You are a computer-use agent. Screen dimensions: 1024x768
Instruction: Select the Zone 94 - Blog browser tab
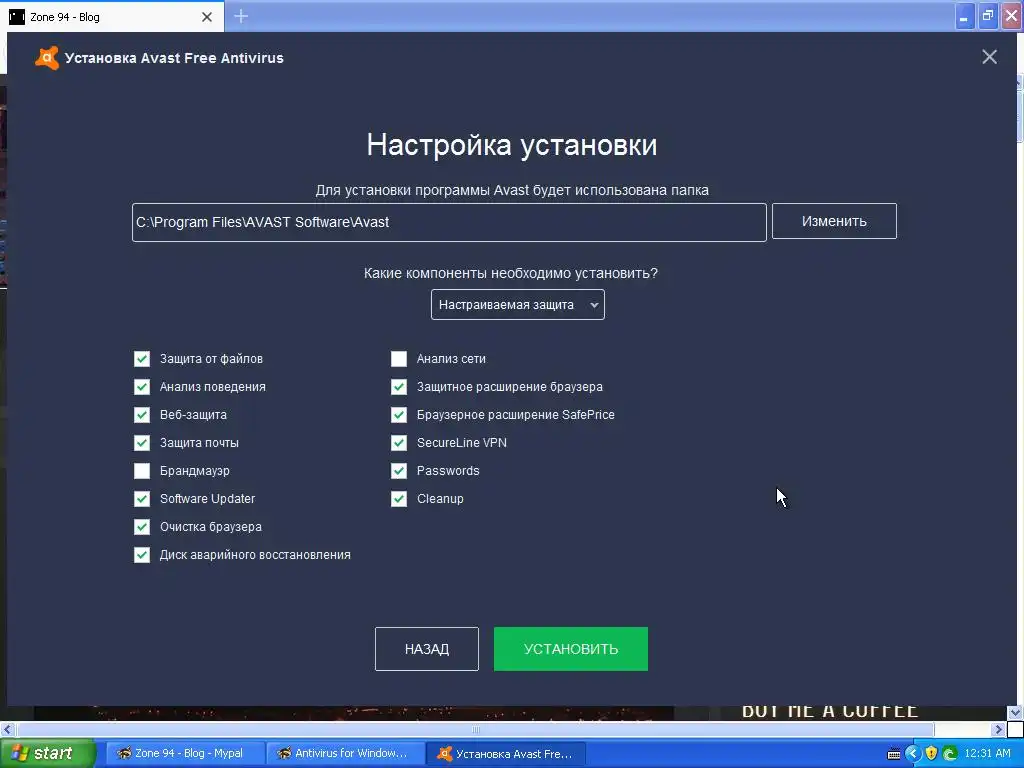point(111,16)
